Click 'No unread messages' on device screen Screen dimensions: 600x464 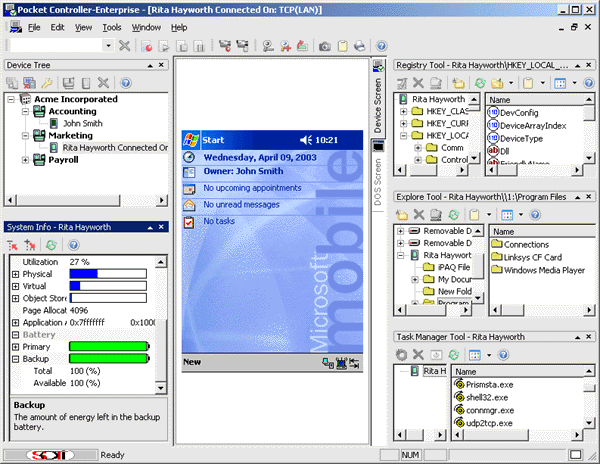click(x=241, y=205)
